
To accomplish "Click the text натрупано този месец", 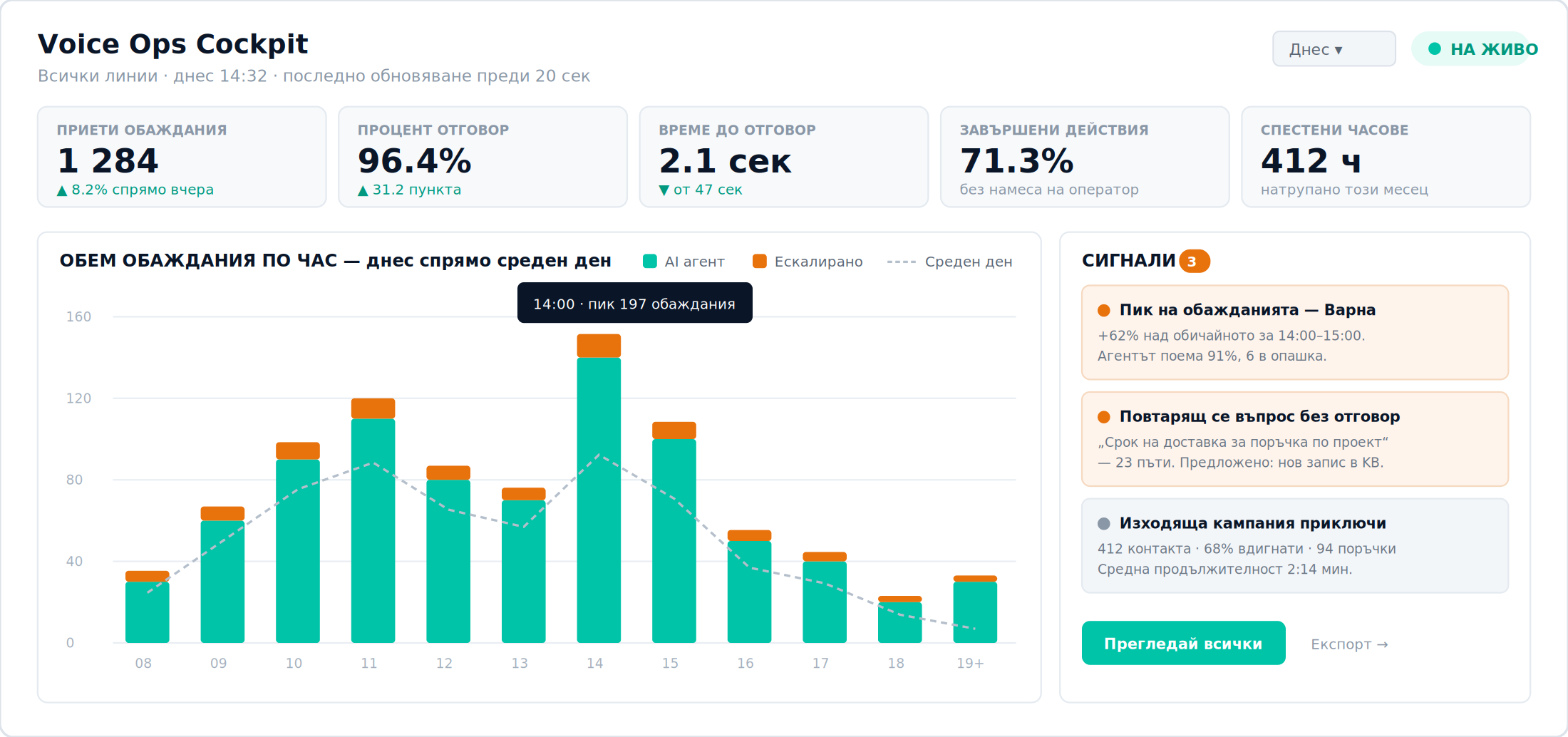I will click(1344, 190).
